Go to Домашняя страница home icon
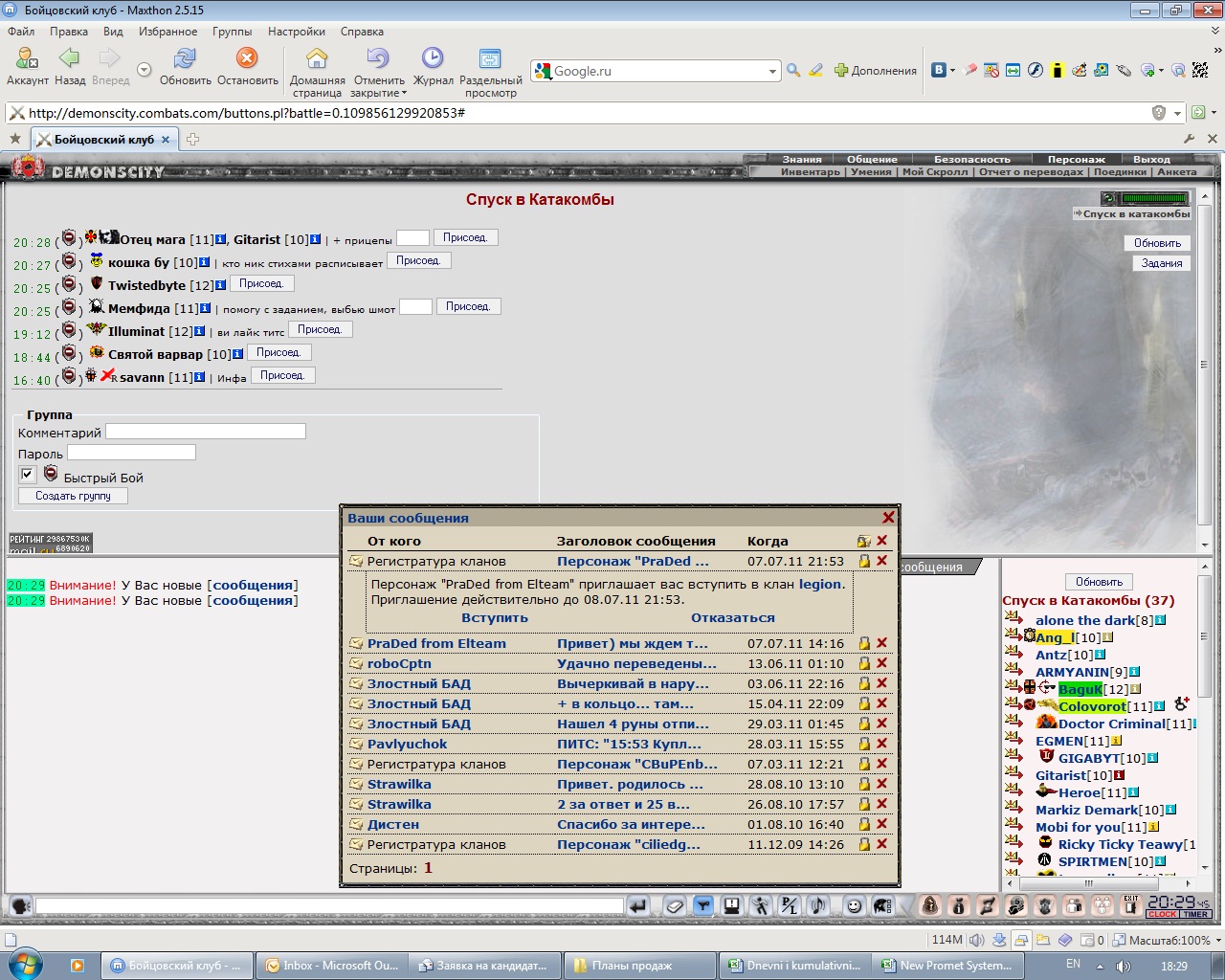This screenshot has width=1225, height=980. [317, 72]
